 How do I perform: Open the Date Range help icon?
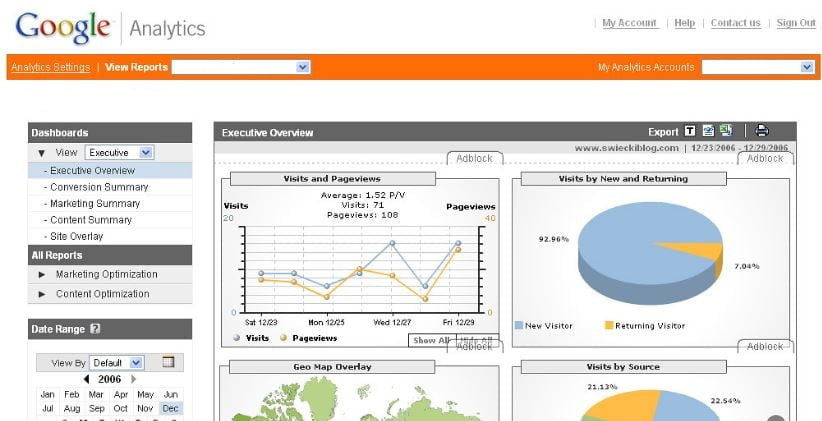(95, 329)
